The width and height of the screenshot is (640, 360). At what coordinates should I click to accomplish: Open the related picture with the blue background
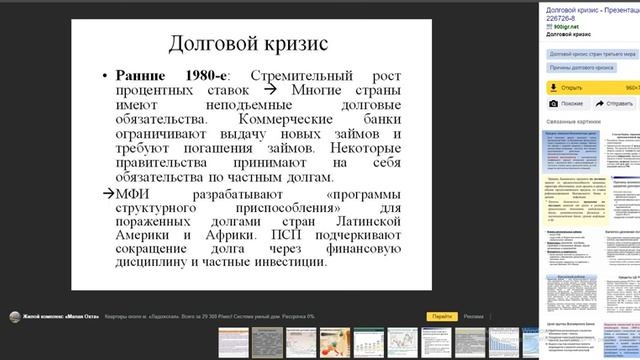pyautogui.click(x=571, y=152)
